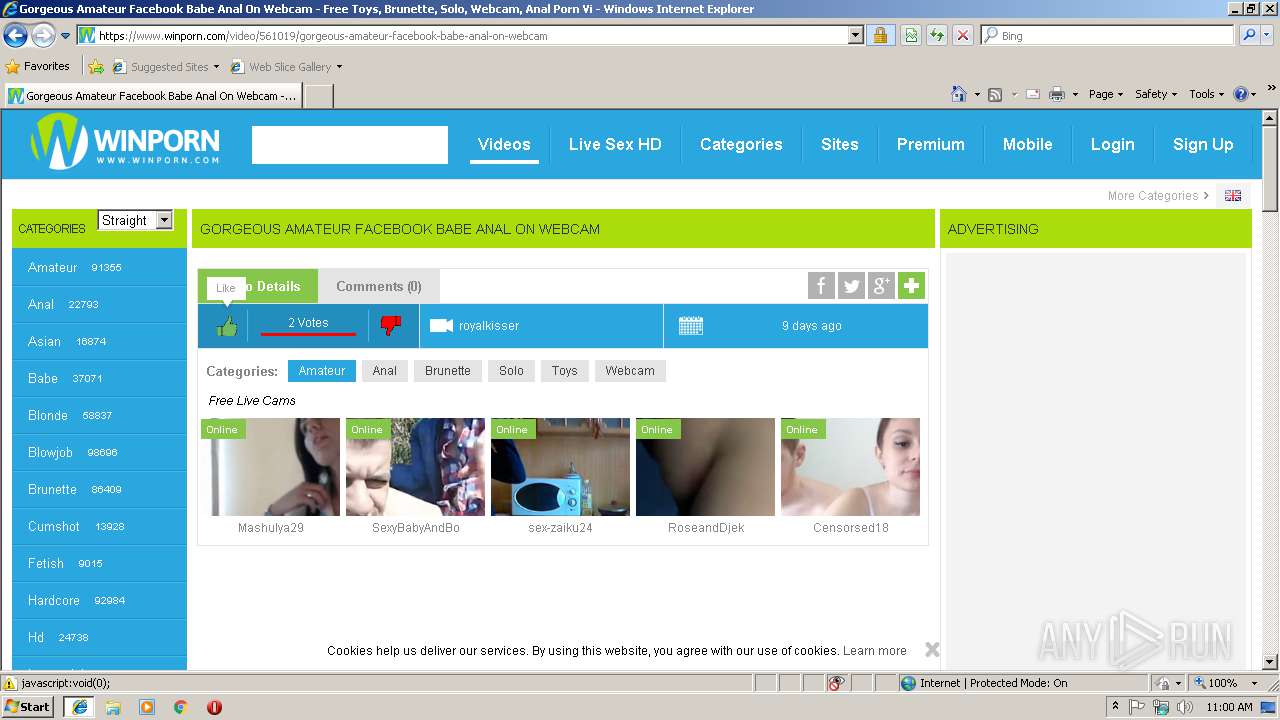Click the taskbar volume speaker icon
Screen dimensions: 1280x720
1185,707
